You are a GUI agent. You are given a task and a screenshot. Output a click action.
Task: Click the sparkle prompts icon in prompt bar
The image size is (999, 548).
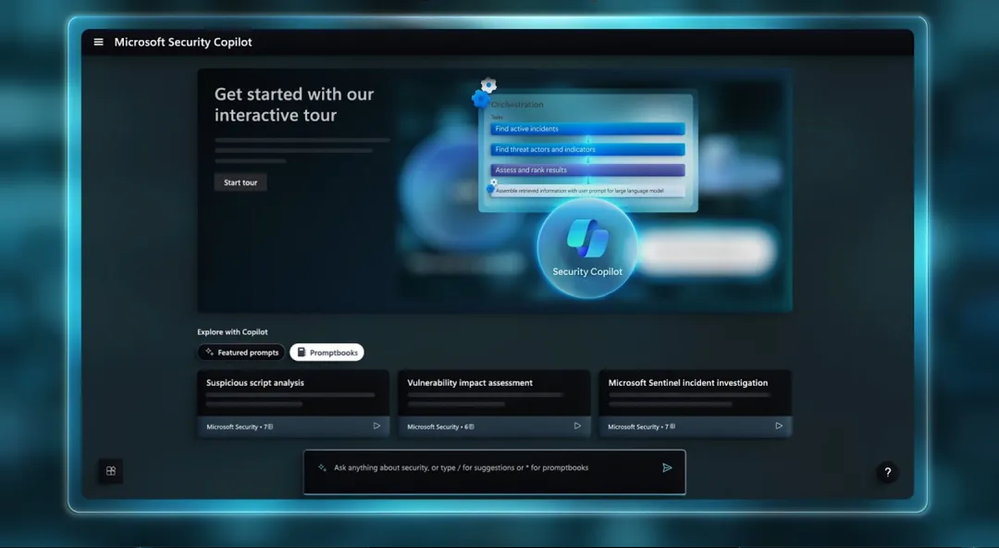tap(322, 468)
